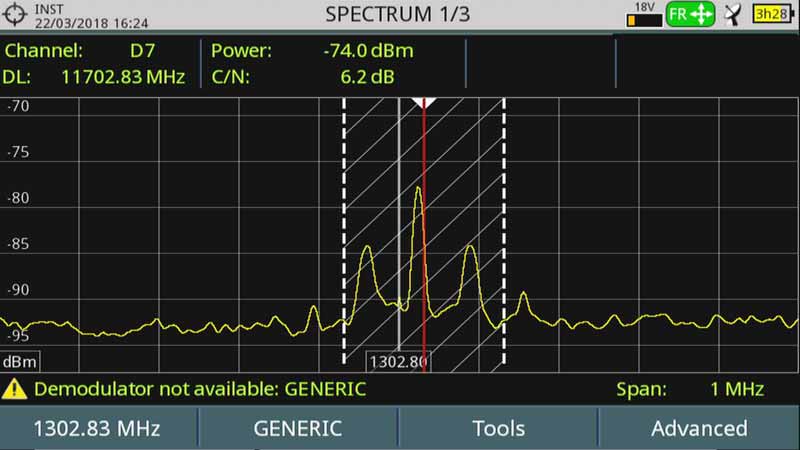The image size is (800, 450).
Task: Click the left dashed bandwidth boundary line
Action: (344, 231)
